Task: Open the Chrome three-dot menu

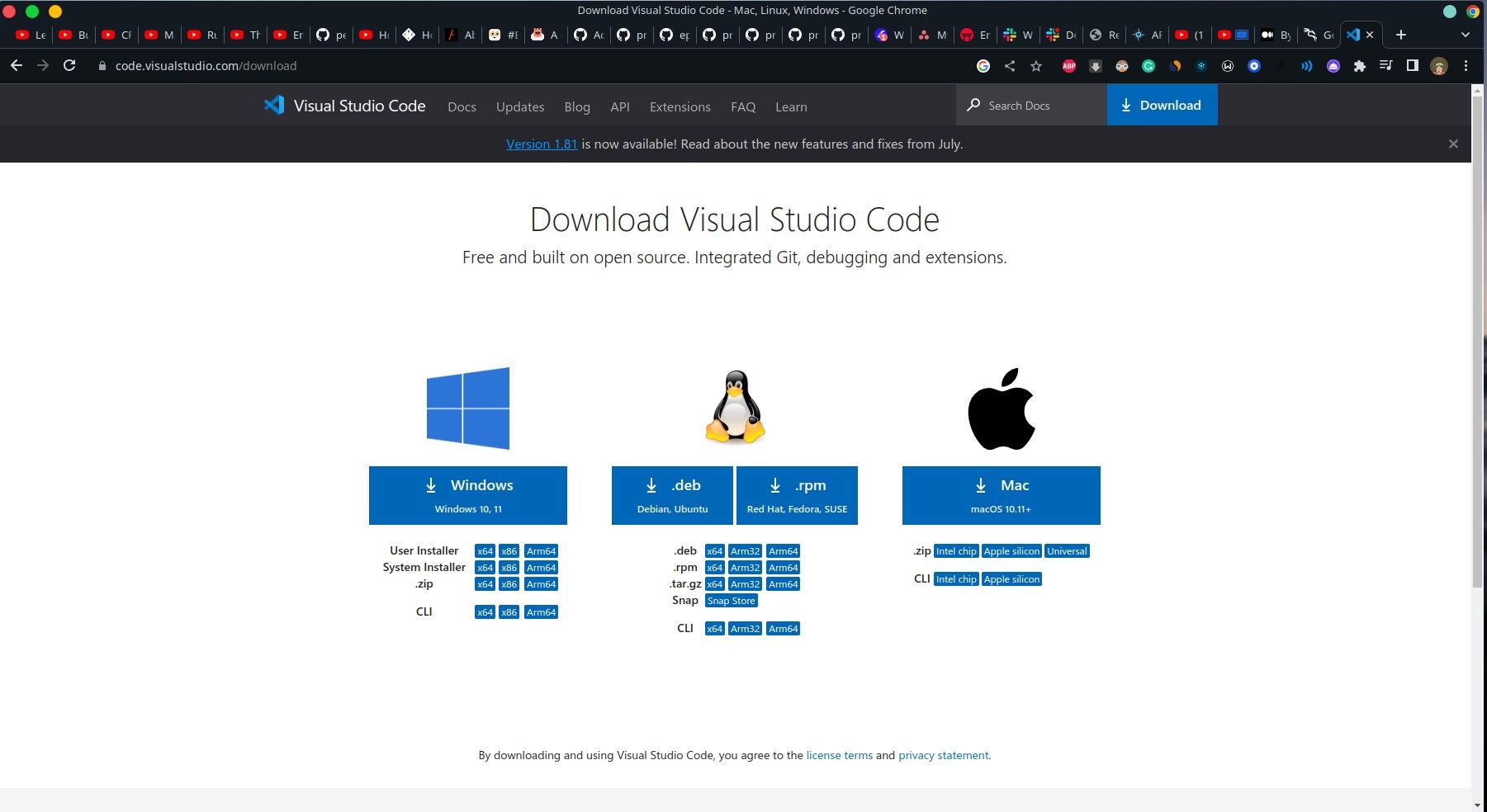Action: (x=1466, y=65)
